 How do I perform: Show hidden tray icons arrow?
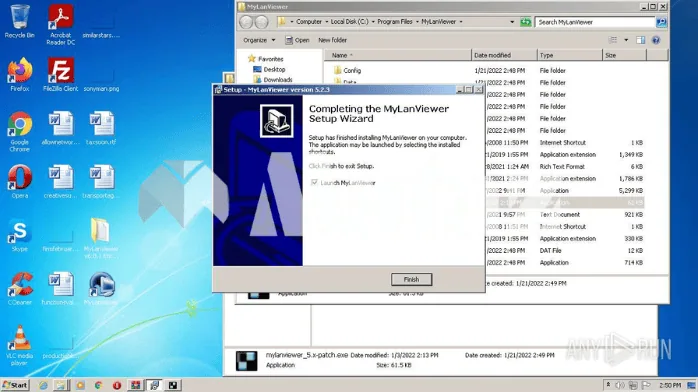click(x=608, y=385)
